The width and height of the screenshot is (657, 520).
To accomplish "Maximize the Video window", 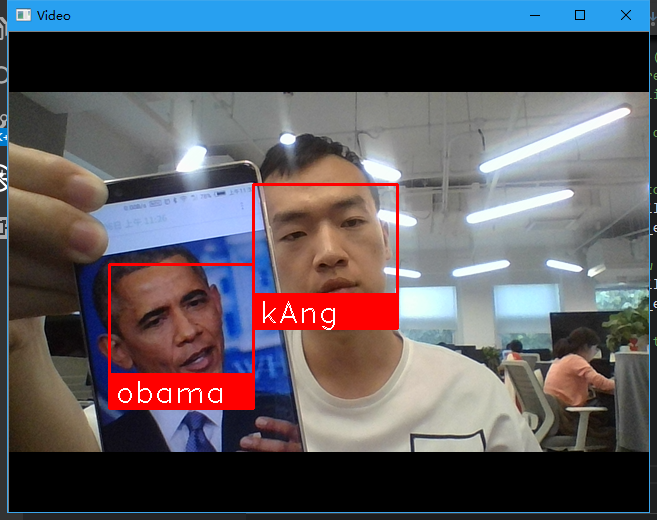I will (x=580, y=16).
